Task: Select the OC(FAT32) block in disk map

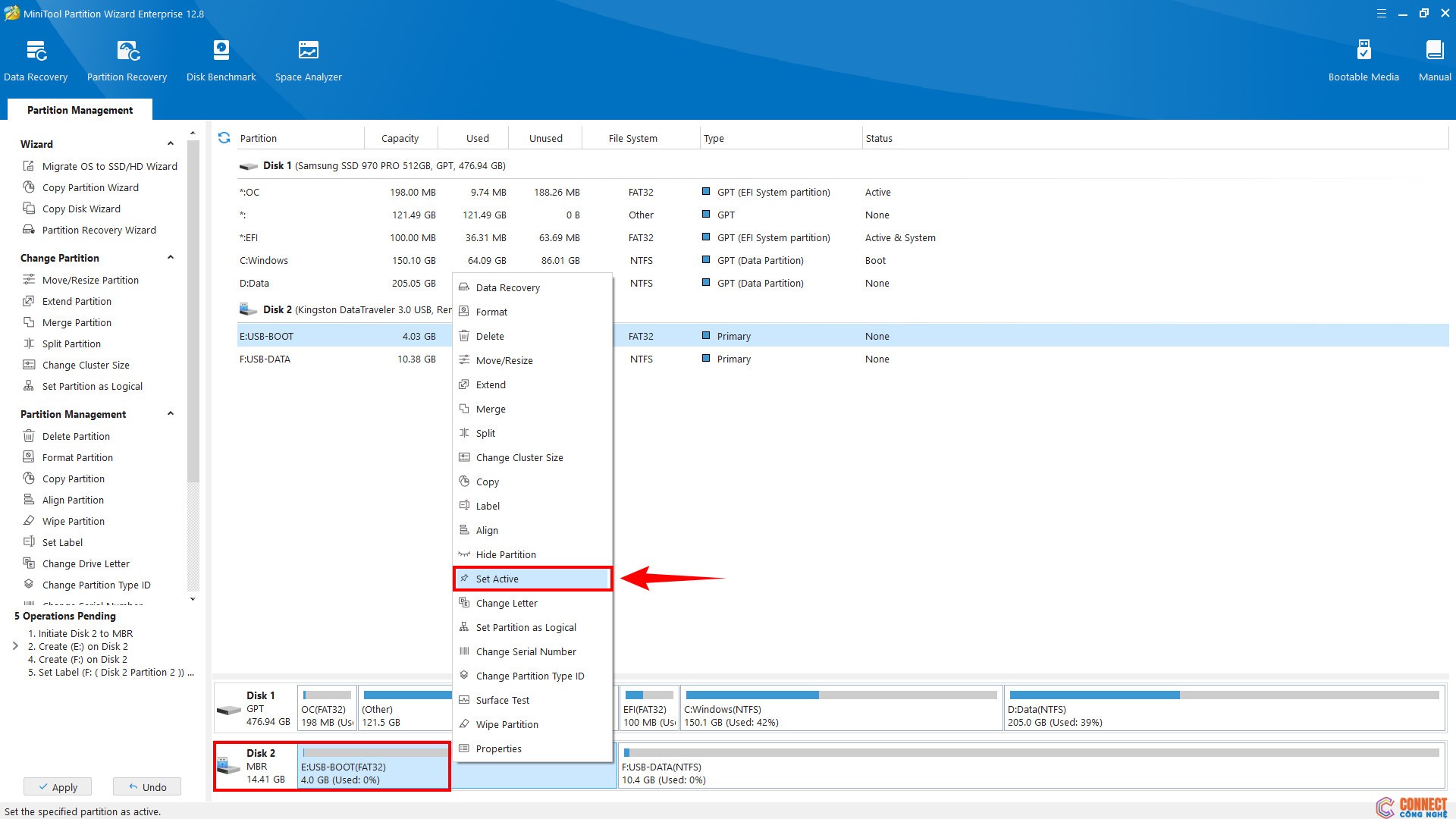Action: [327, 708]
